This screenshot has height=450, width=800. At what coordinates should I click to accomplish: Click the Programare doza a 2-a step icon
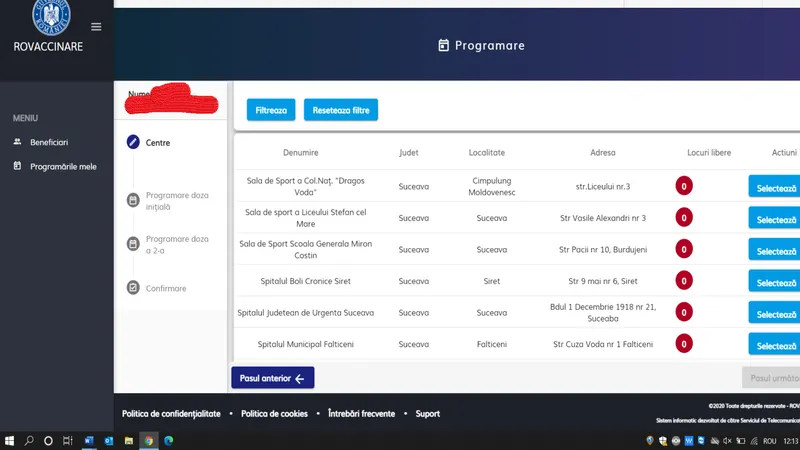click(x=133, y=245)
